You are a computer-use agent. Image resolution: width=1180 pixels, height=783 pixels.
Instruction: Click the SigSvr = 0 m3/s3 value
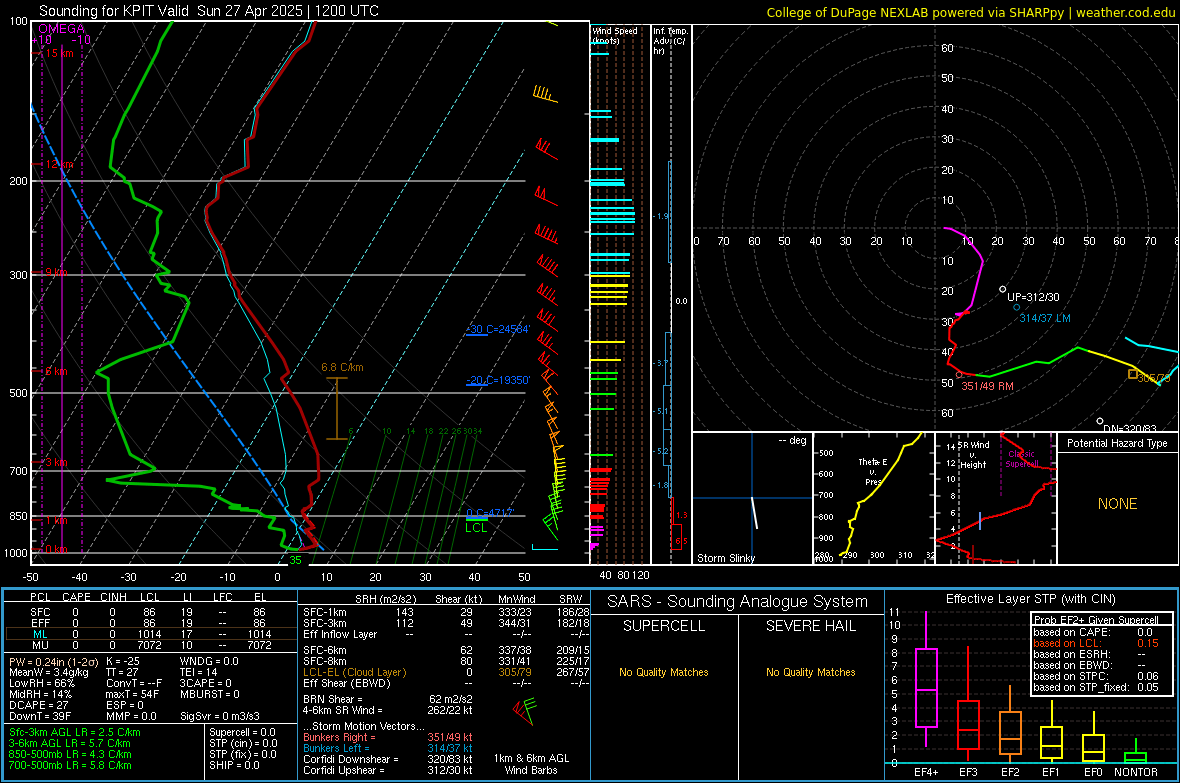[220, 716]
